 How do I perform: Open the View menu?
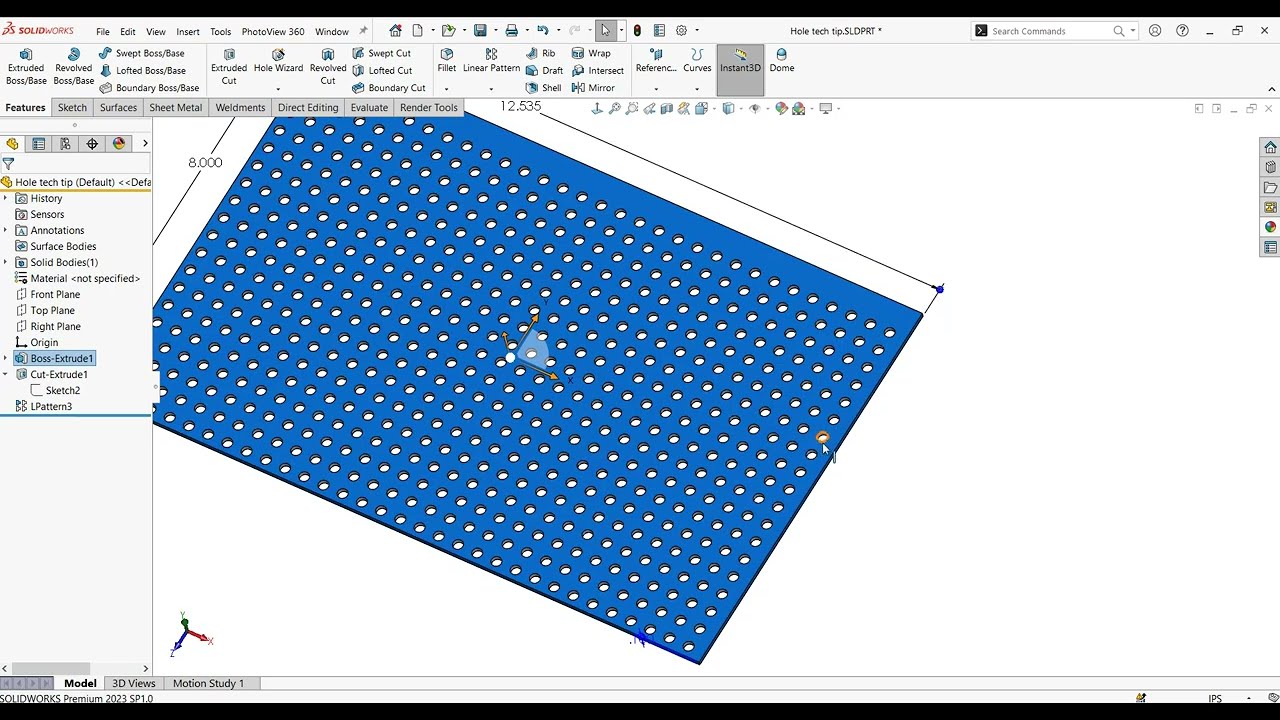click(156, 32)
